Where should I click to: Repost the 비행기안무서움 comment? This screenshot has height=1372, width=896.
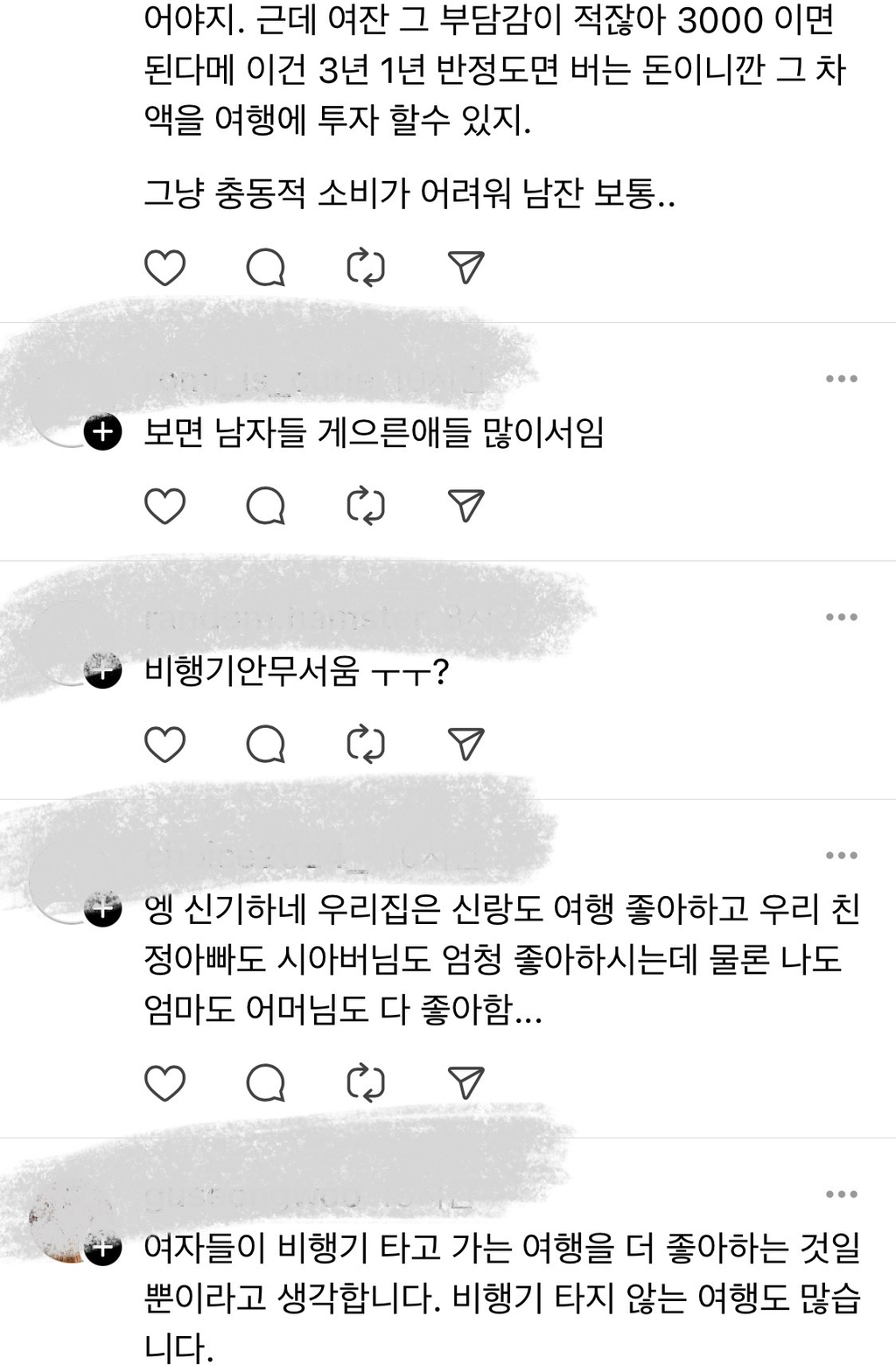366,744
